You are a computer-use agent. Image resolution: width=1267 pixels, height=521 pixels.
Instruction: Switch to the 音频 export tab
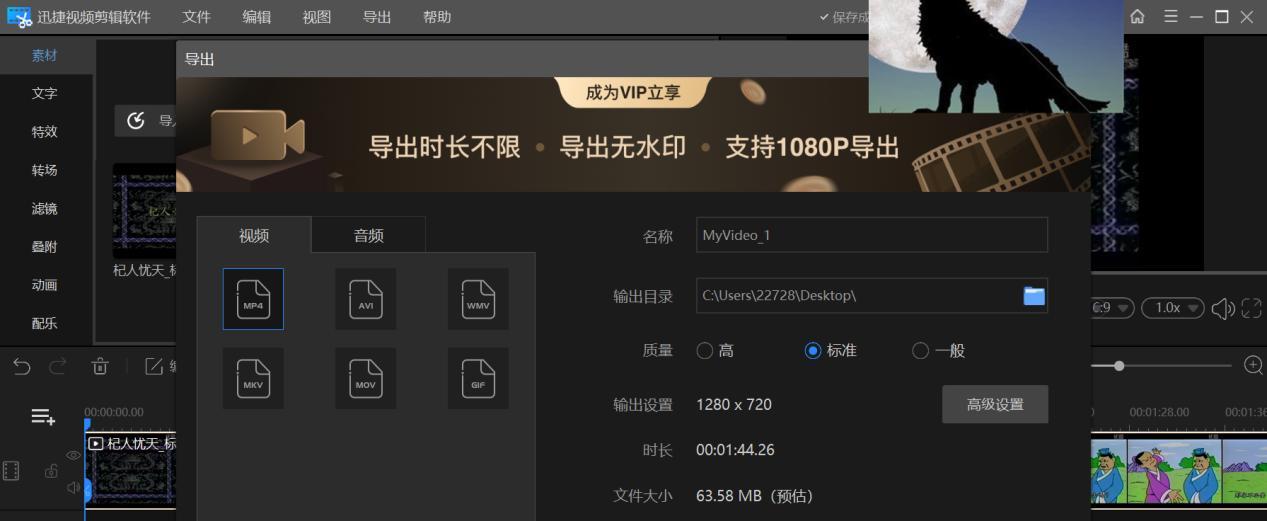368,236
